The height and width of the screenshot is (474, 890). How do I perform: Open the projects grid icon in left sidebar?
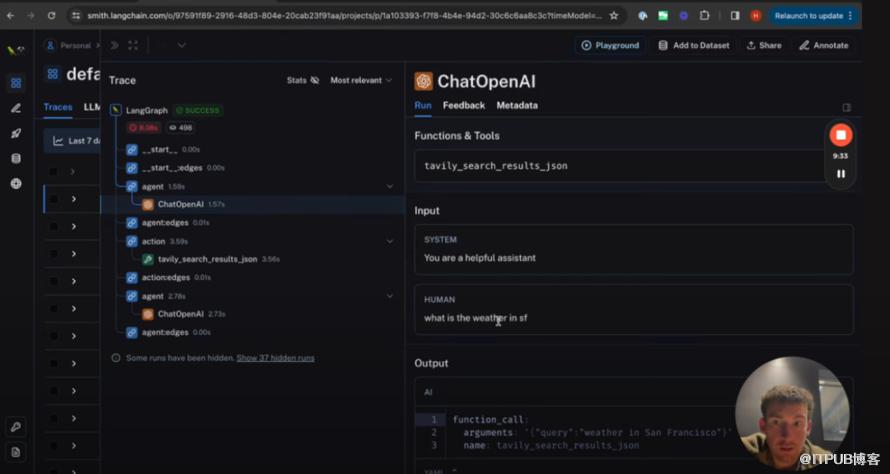[15, 83]
